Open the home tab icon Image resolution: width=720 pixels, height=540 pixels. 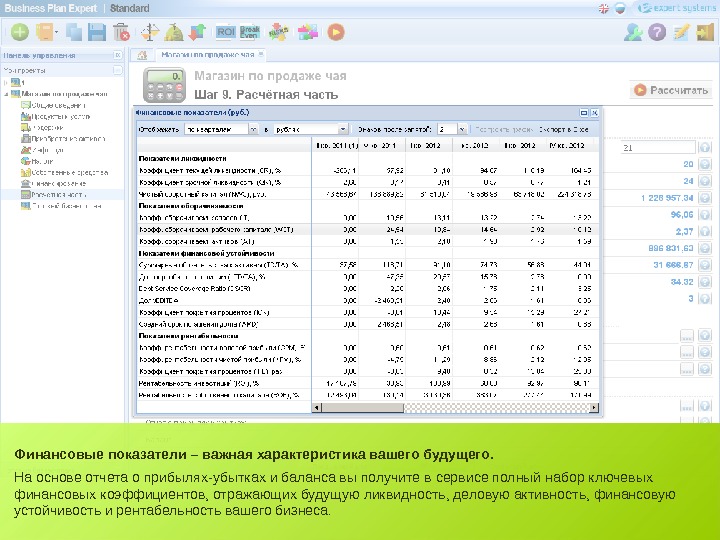pos(142,55)
